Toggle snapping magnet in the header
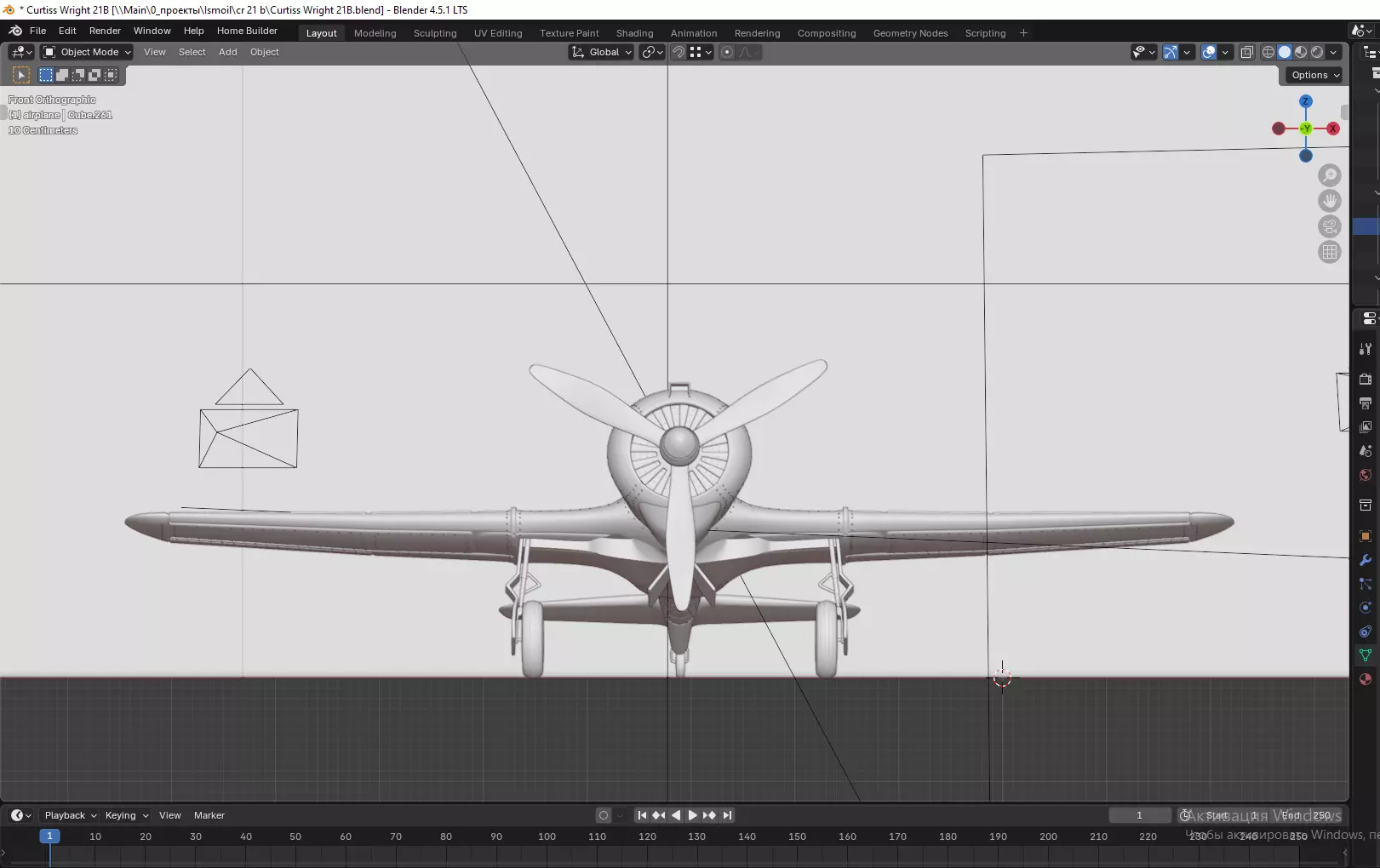Screen dimensions: 1380x868 (x=679, y=52)
